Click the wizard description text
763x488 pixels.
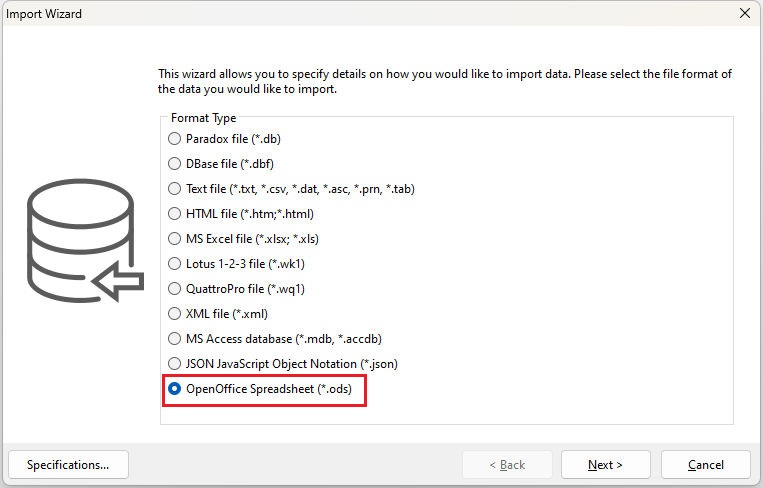click(445, 81)
